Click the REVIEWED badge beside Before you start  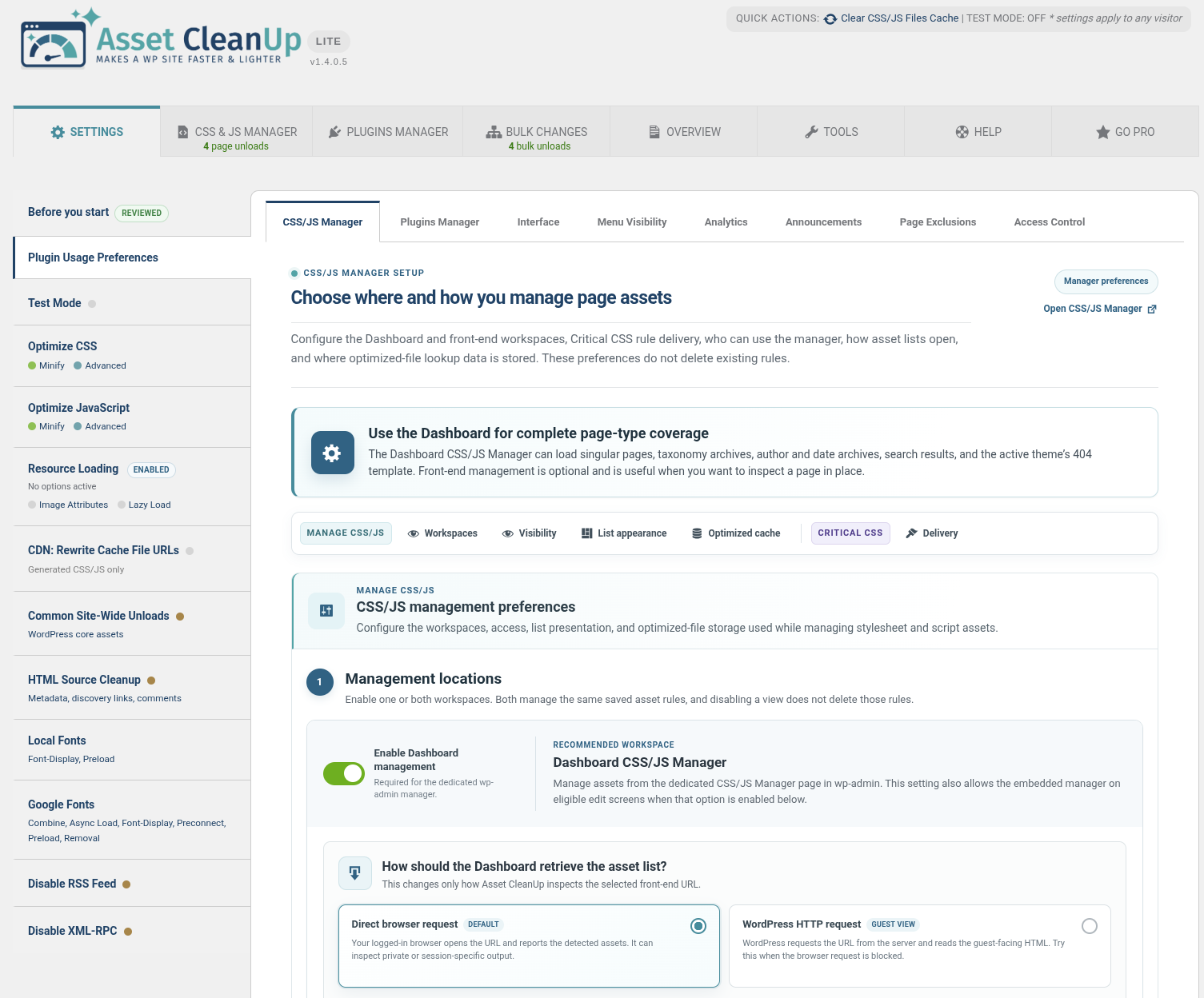(142, 213)
